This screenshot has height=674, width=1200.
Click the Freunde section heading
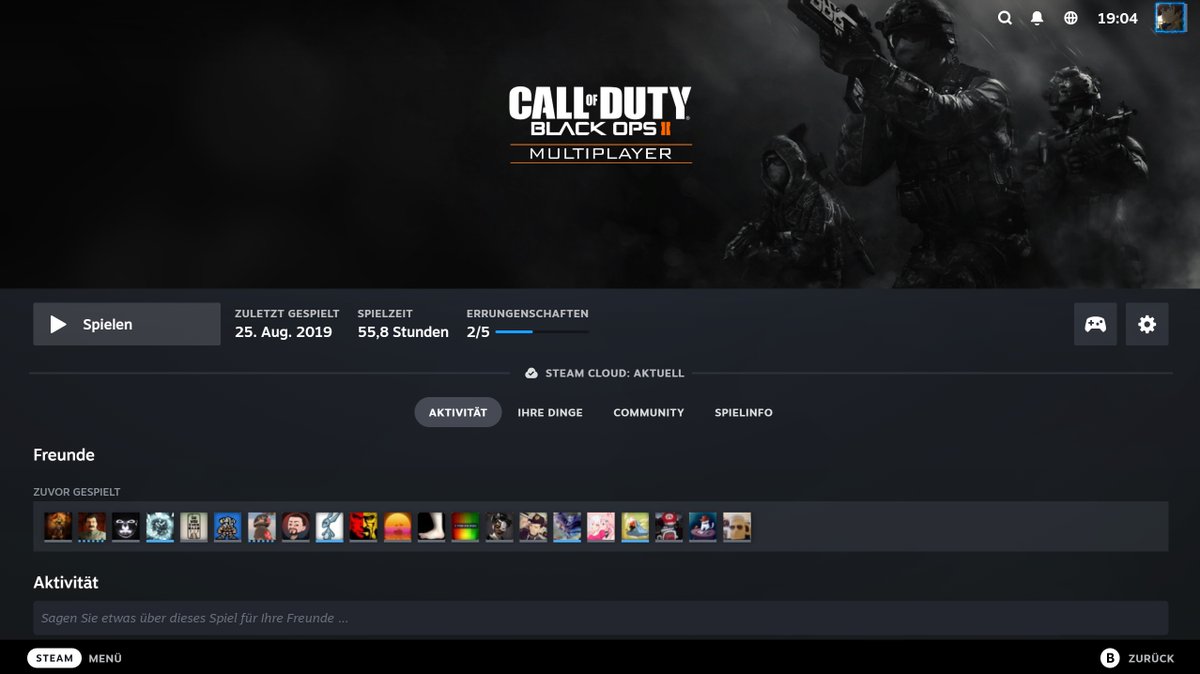(x=64, y=455)
